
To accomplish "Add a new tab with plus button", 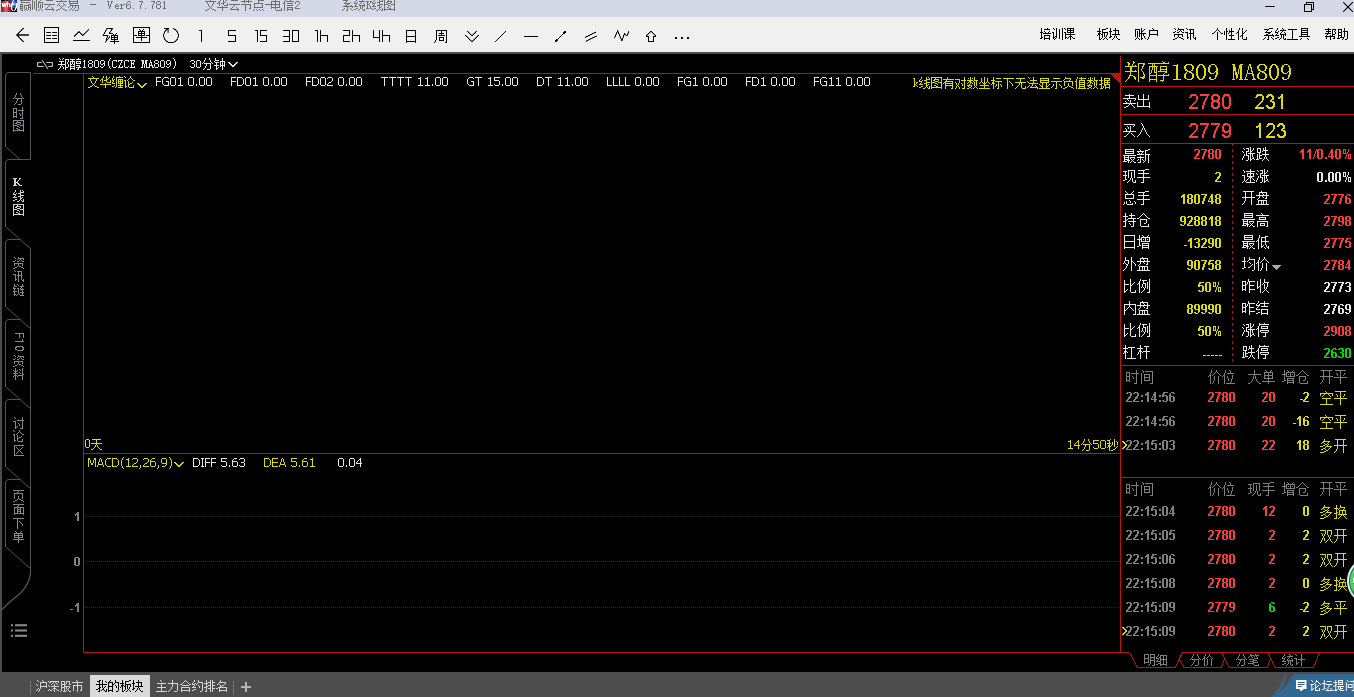I will click(246, 687).
